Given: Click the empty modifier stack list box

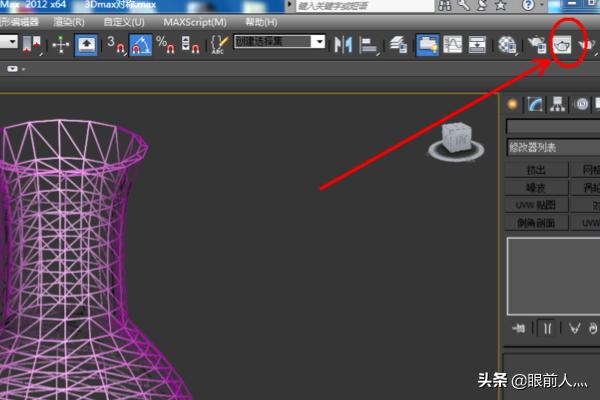Looking at the screenshot, I should pos(553,276).
